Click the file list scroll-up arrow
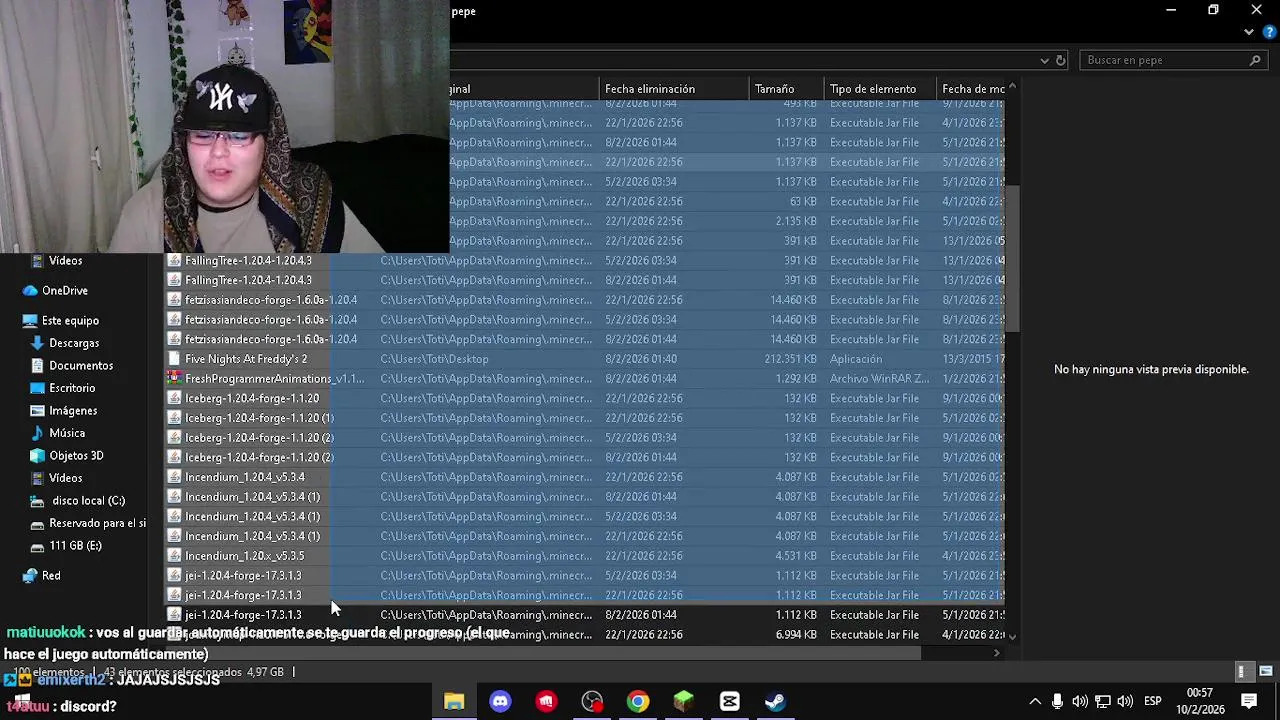The width and height of the screenshot is (1280, 720). (1012, 87)
